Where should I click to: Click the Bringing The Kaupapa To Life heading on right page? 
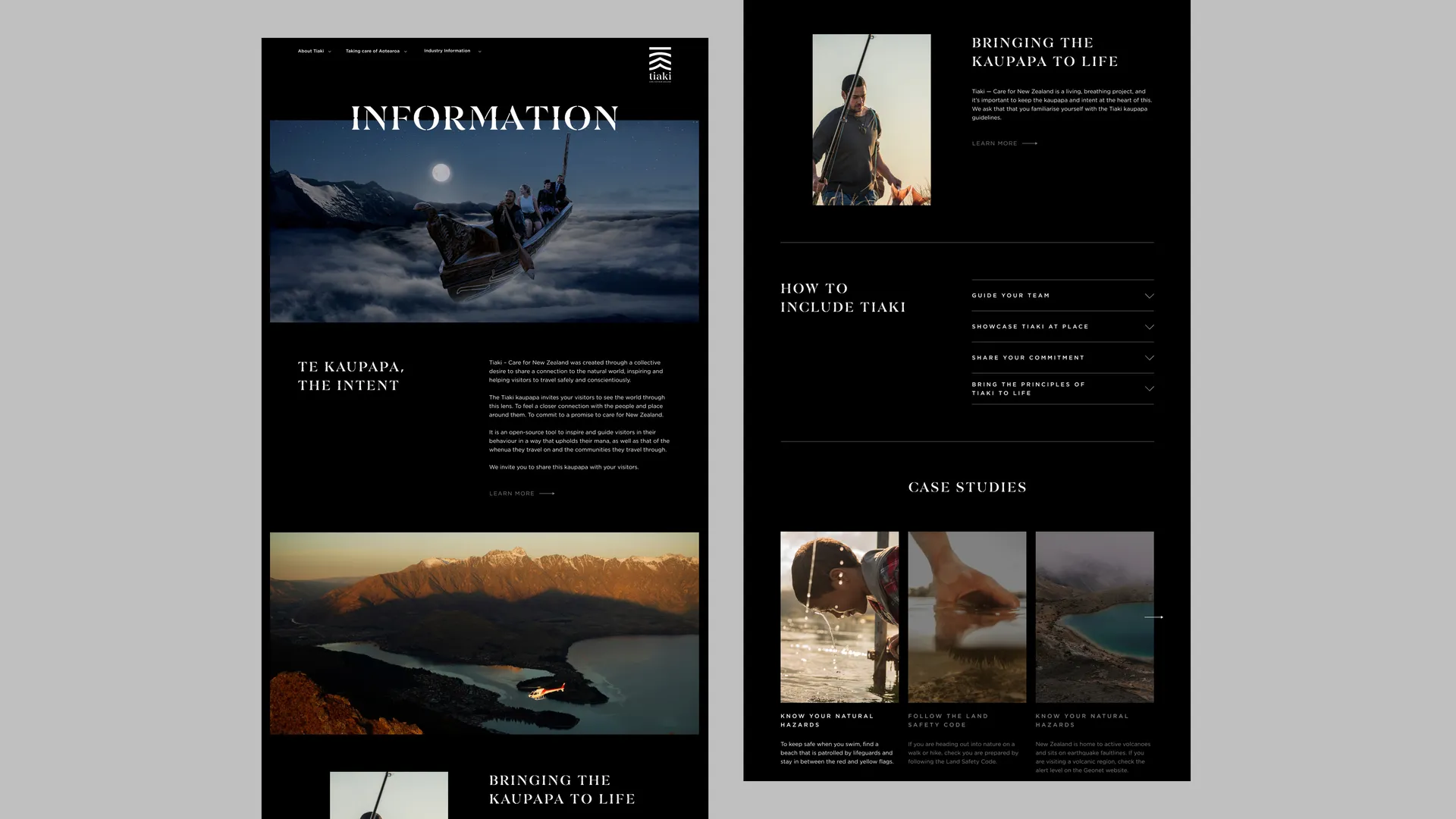(1045, 52)
